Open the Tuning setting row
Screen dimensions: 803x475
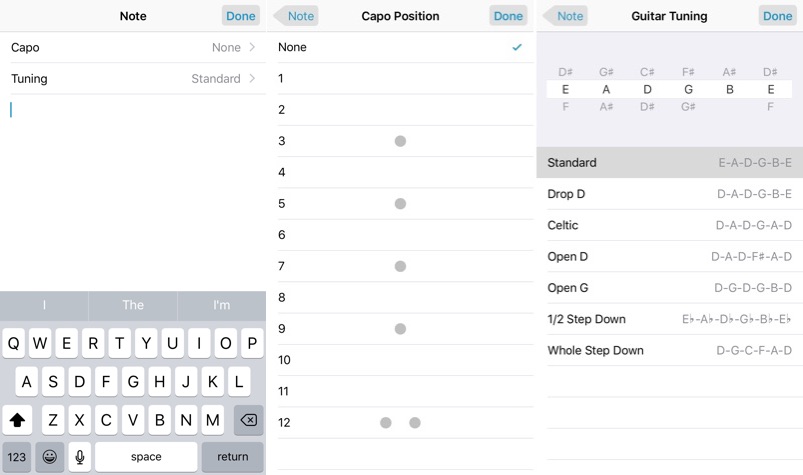tap(133, 78)
